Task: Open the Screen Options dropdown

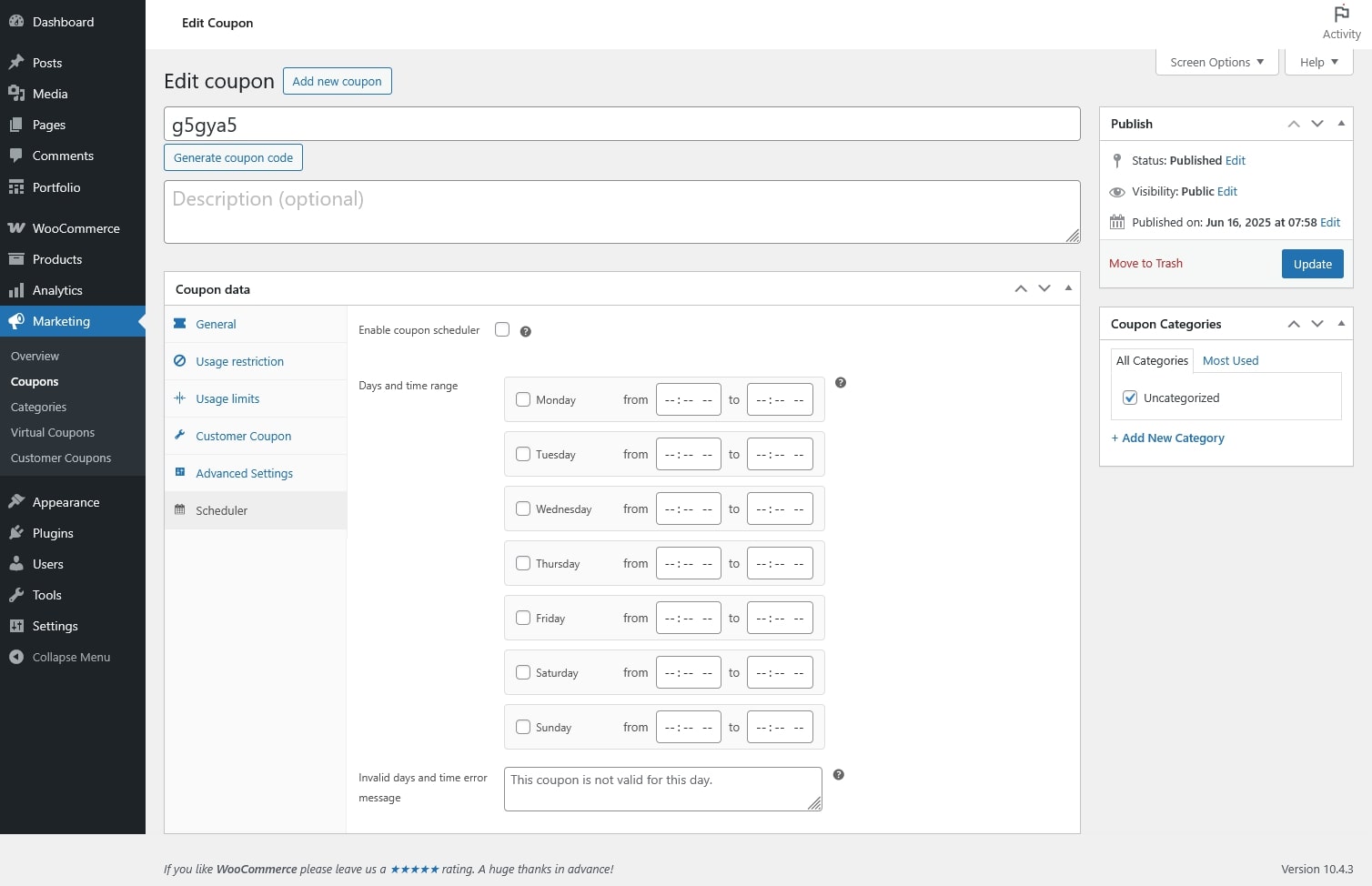Action: click(x=1216, y=62)
